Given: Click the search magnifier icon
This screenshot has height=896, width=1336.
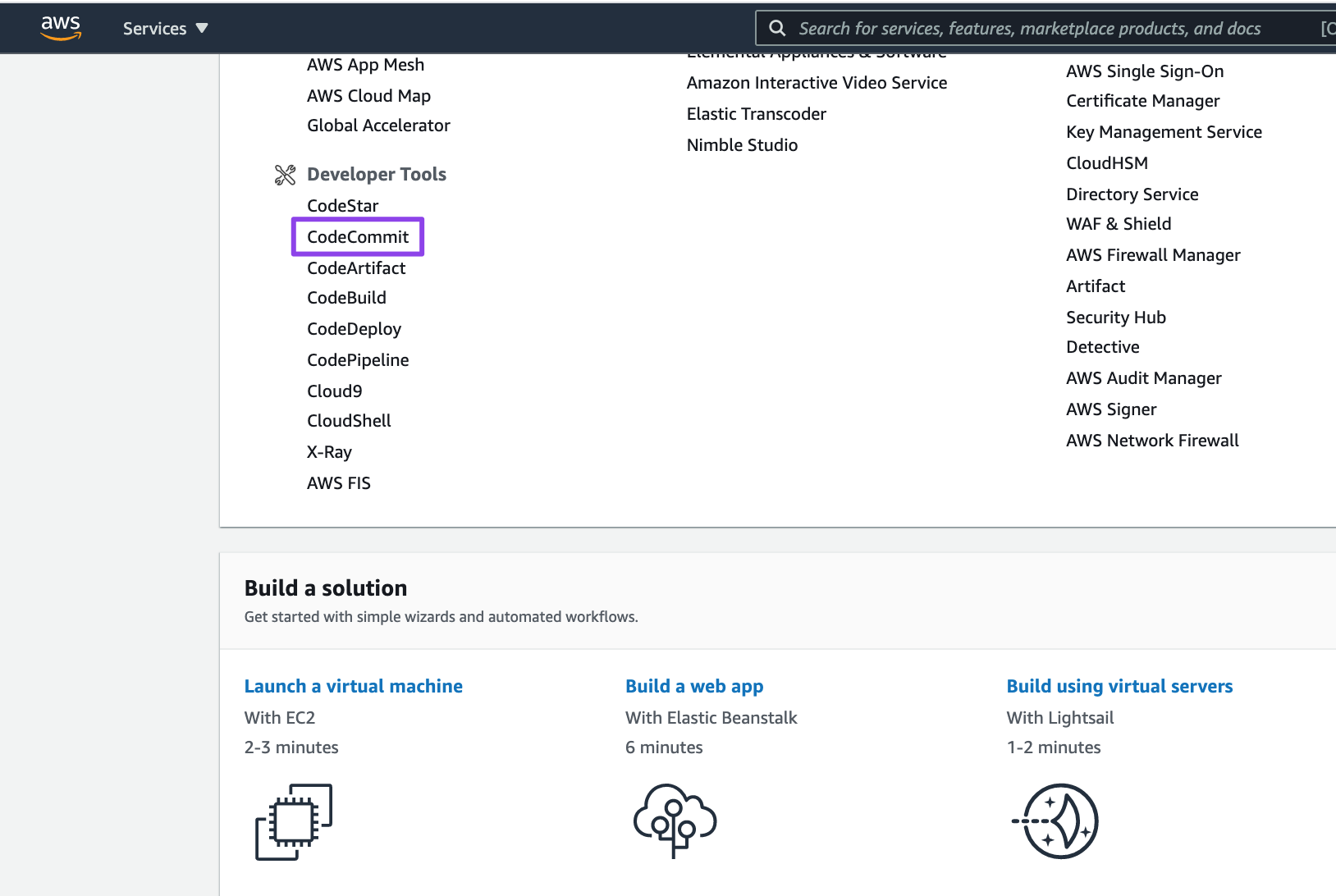Looking at the screenshot, I should tap(776, 27).
